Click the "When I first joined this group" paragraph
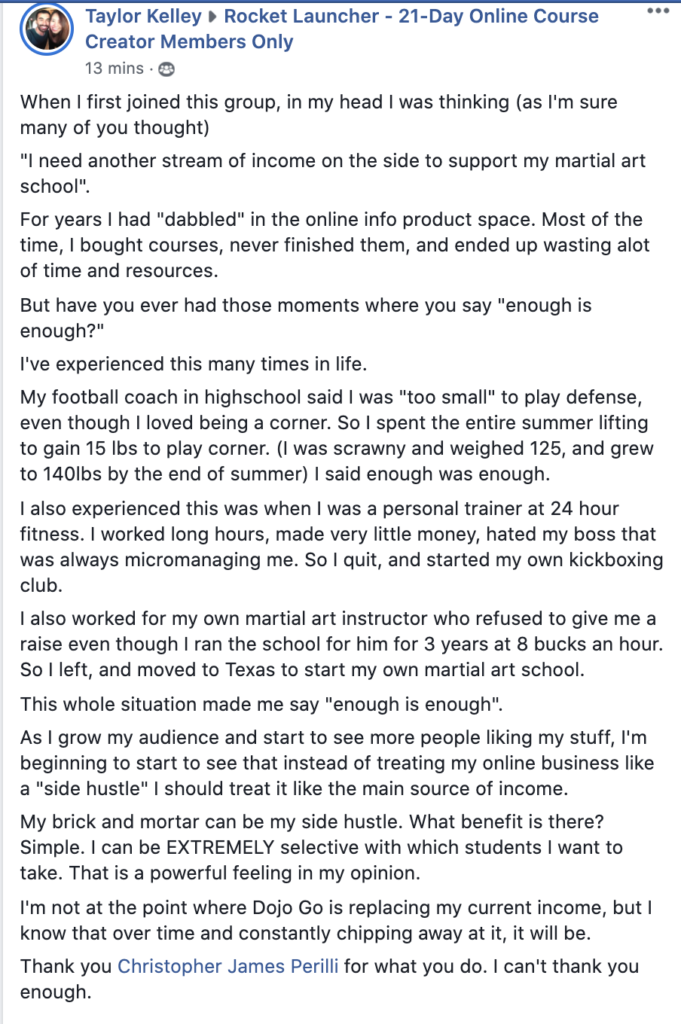 coord(330,113)
